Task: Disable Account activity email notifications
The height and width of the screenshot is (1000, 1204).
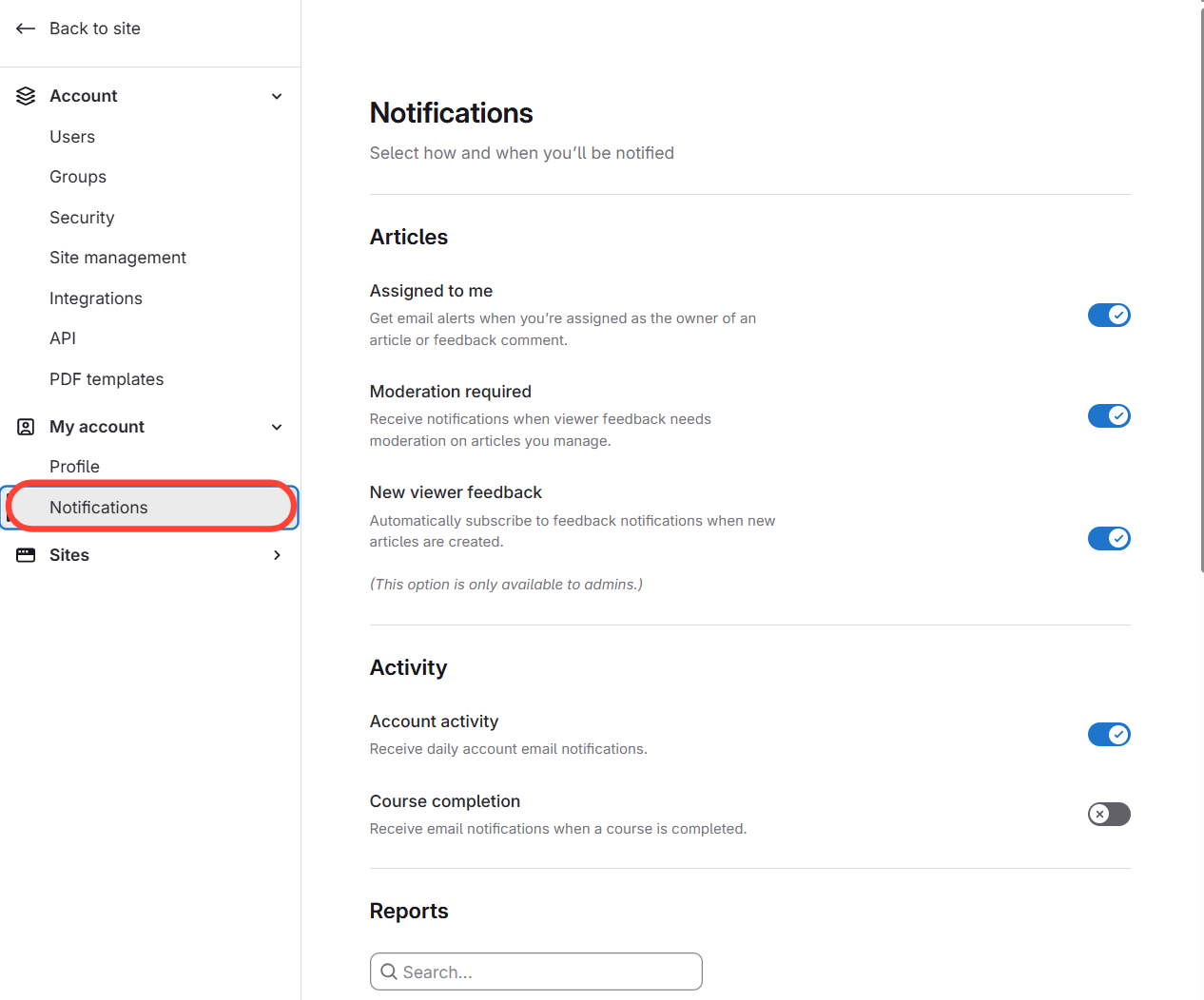Action: (1108, 734)
